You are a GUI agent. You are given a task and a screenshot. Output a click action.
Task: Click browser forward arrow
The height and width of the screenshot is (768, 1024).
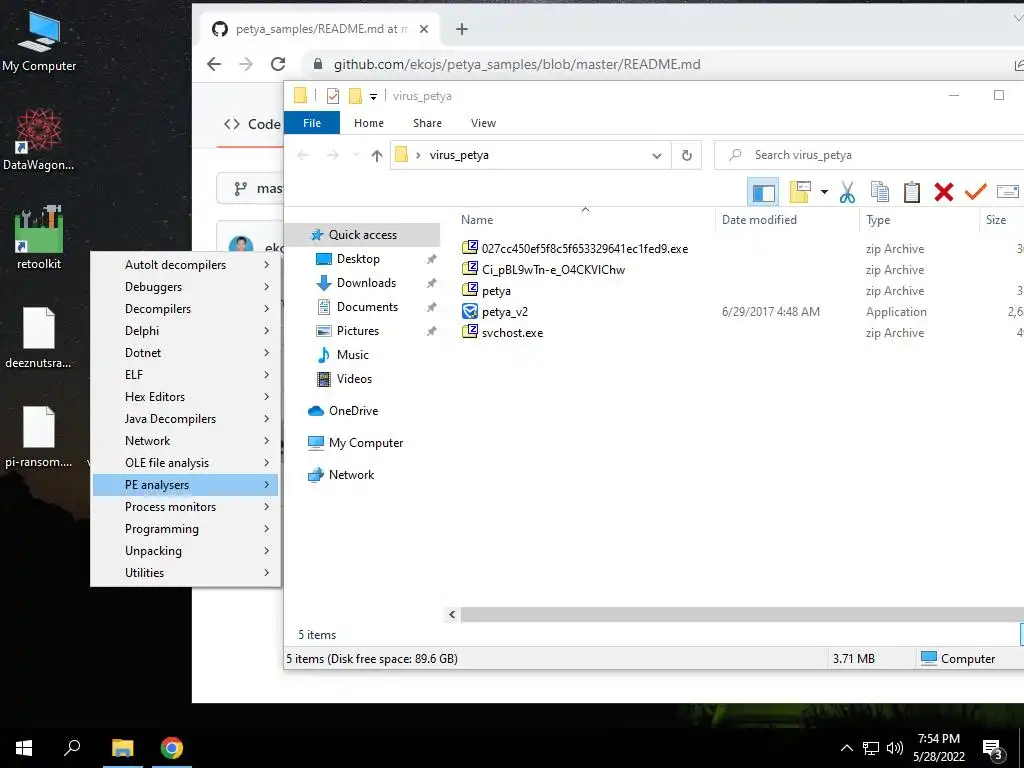[246, 64]
